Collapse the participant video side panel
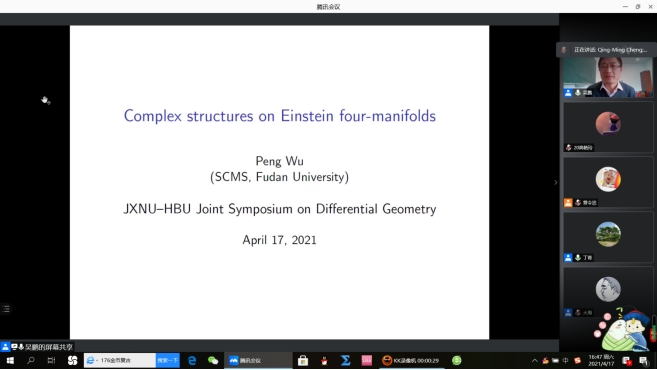 point(556,182)
